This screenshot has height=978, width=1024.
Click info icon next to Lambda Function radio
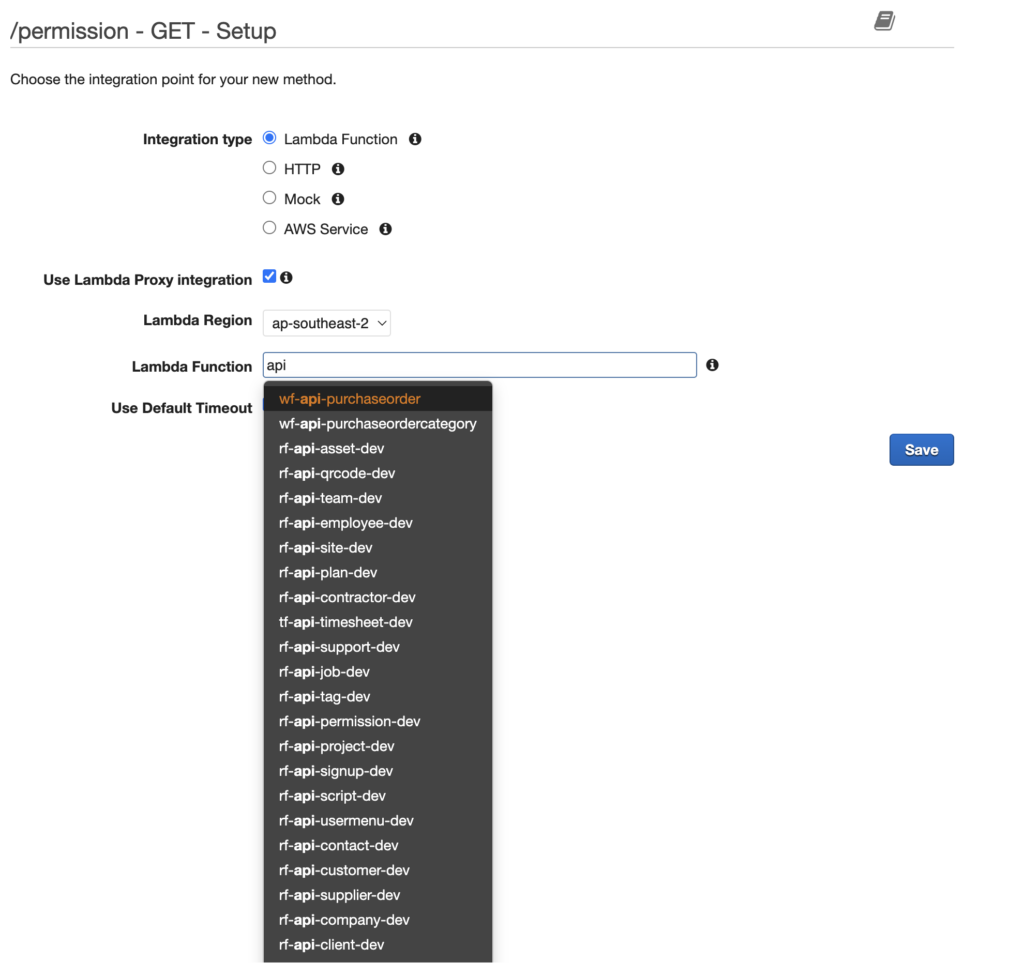[x=415, y=139]
